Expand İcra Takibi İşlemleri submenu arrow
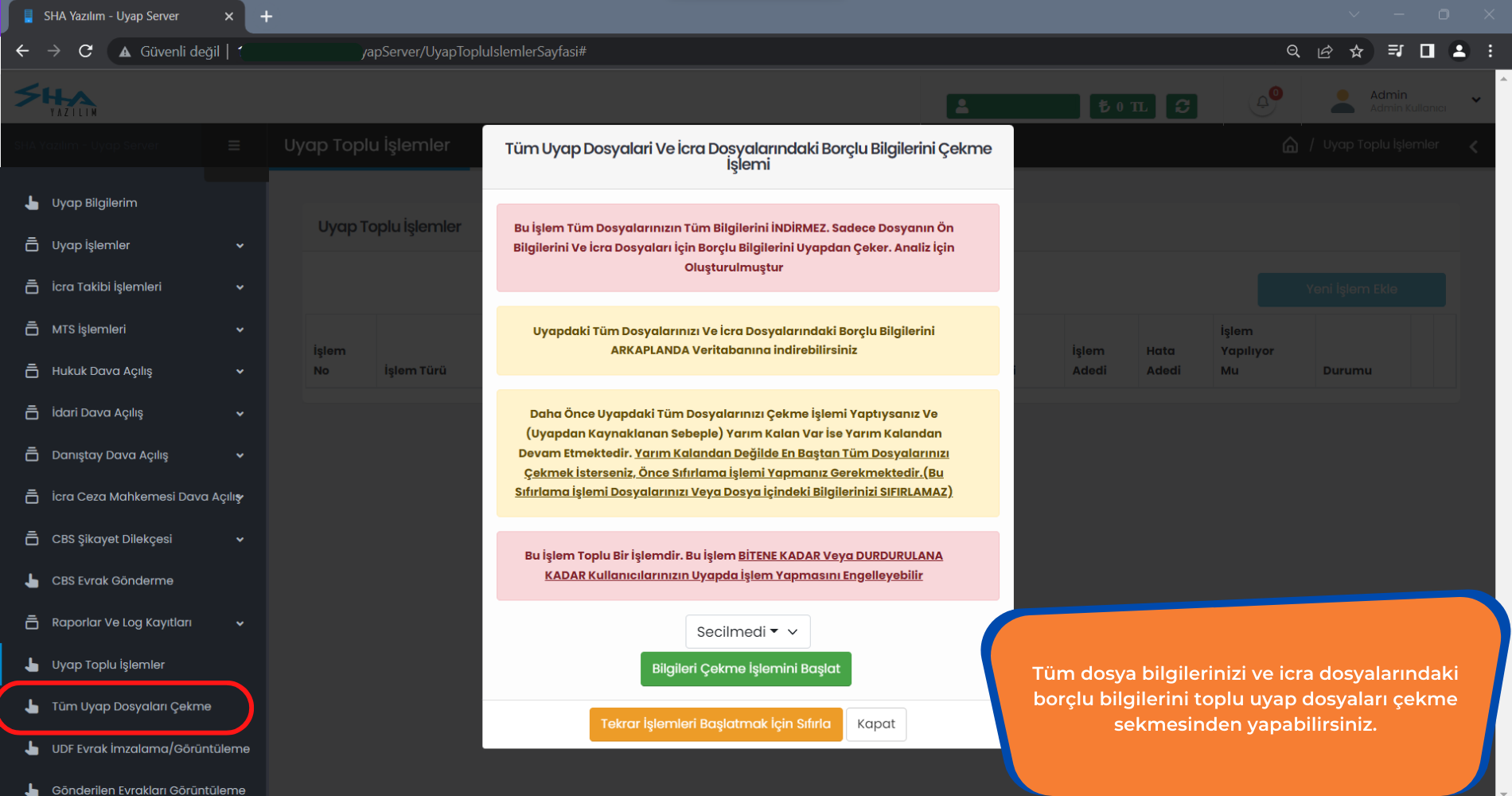 click(x=240, y=287)
